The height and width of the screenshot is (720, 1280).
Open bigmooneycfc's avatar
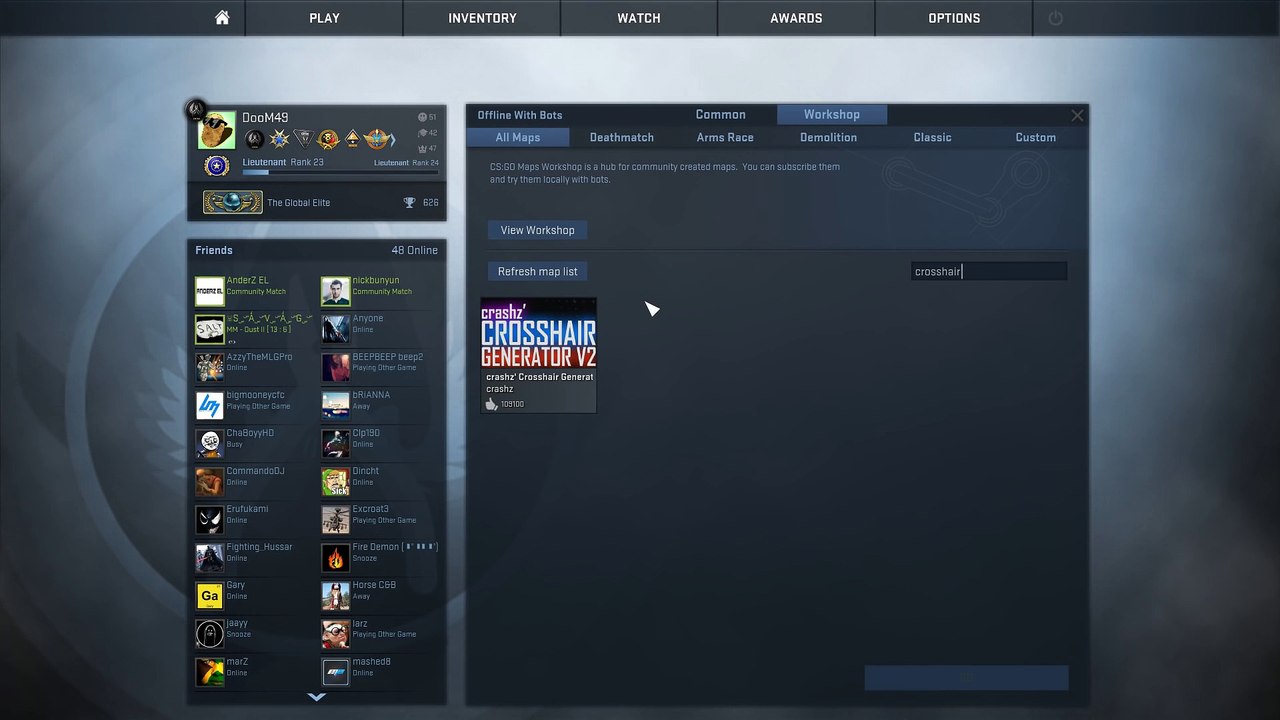pyautogui.click(x=209, y=405)
